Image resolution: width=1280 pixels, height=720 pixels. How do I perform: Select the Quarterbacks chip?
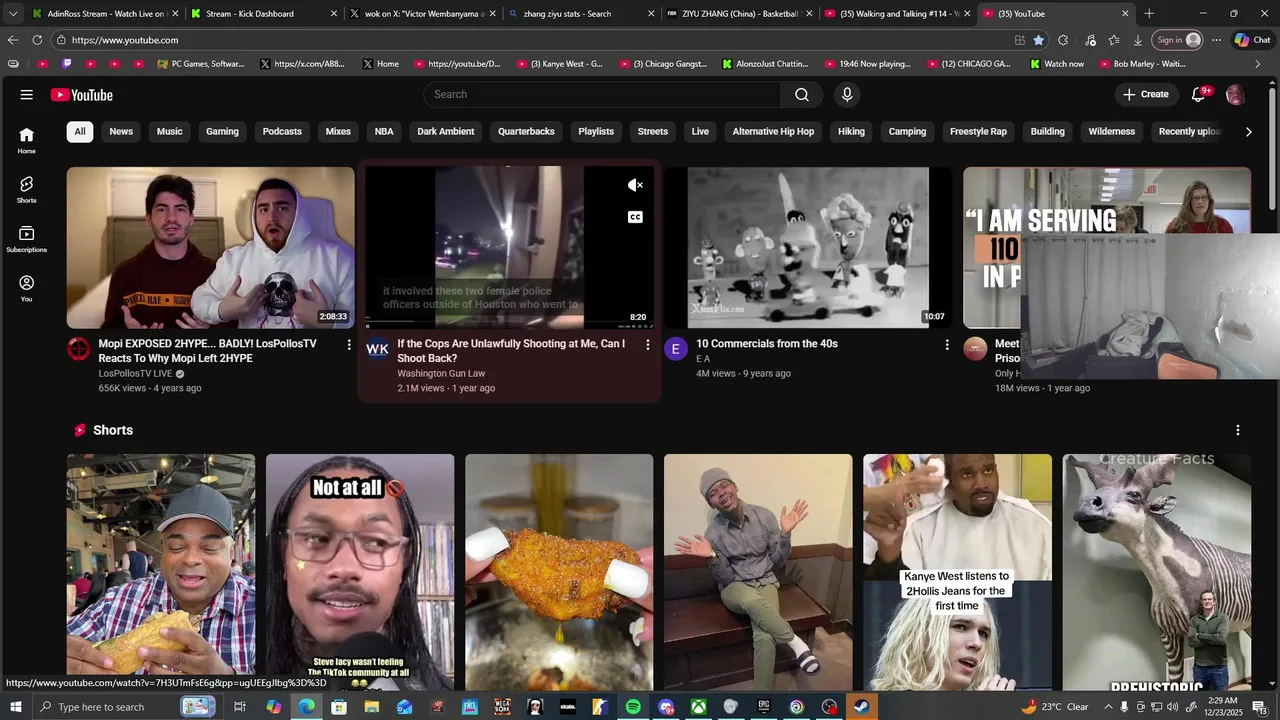[526, 132]
